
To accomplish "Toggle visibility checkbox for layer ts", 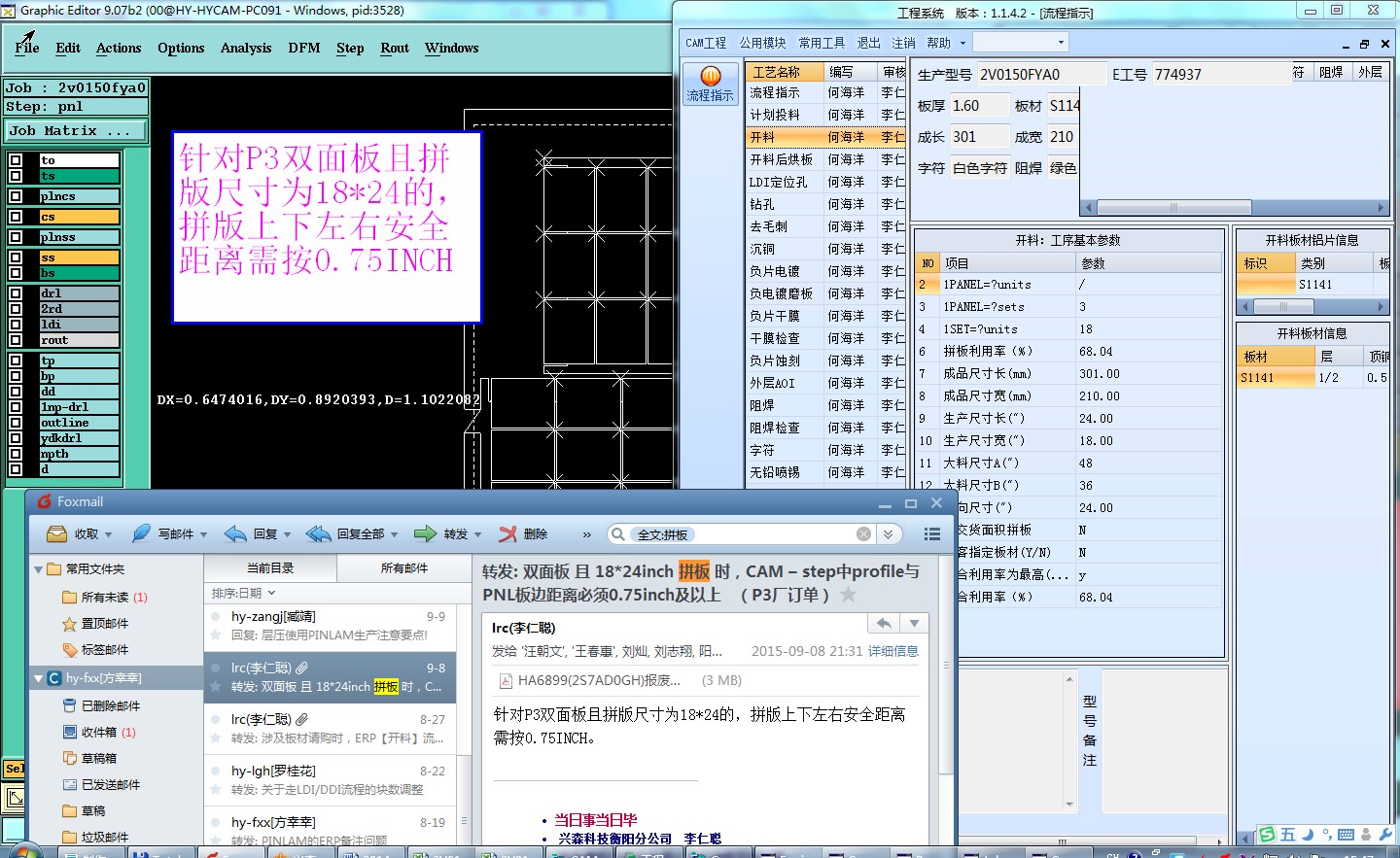I will [x=16, y=176].
